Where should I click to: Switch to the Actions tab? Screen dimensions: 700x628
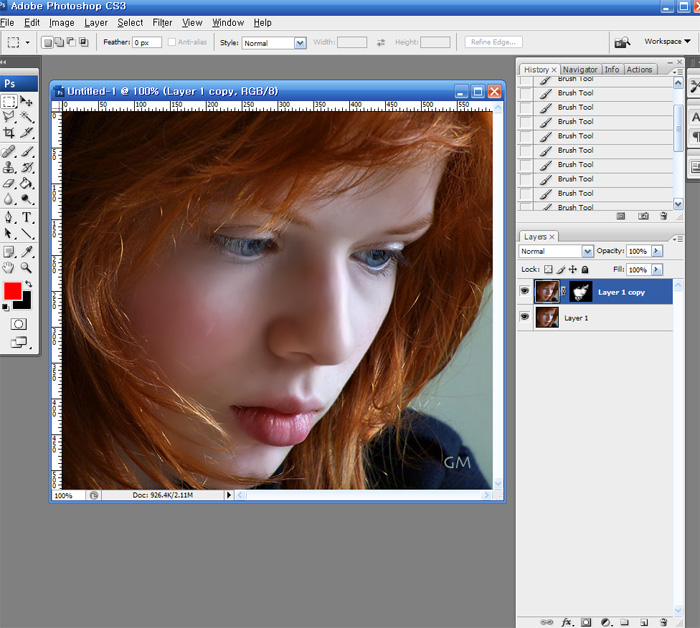pos(639,70)
